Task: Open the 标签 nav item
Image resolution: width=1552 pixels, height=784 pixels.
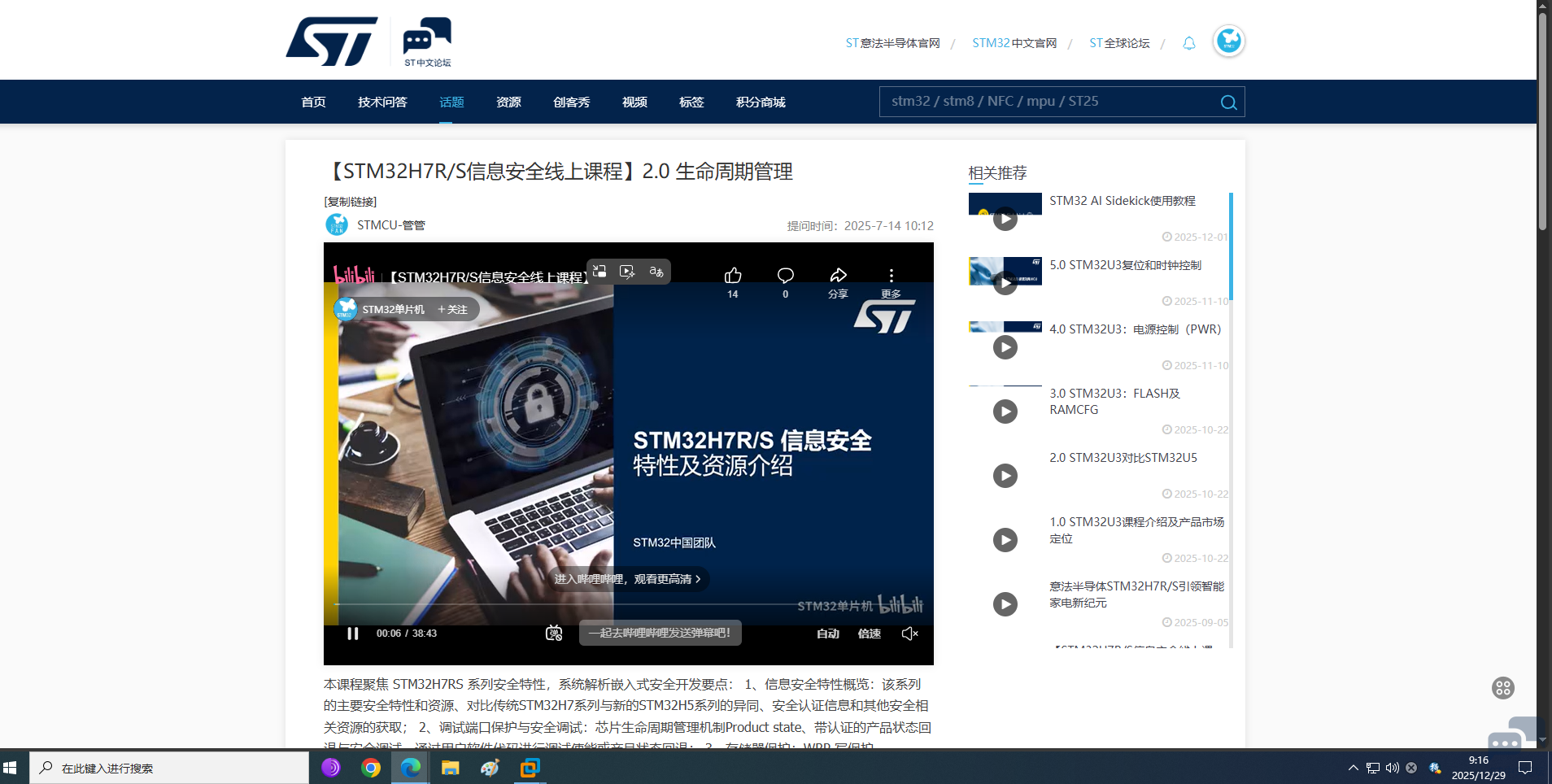Action: click(691, 102)
